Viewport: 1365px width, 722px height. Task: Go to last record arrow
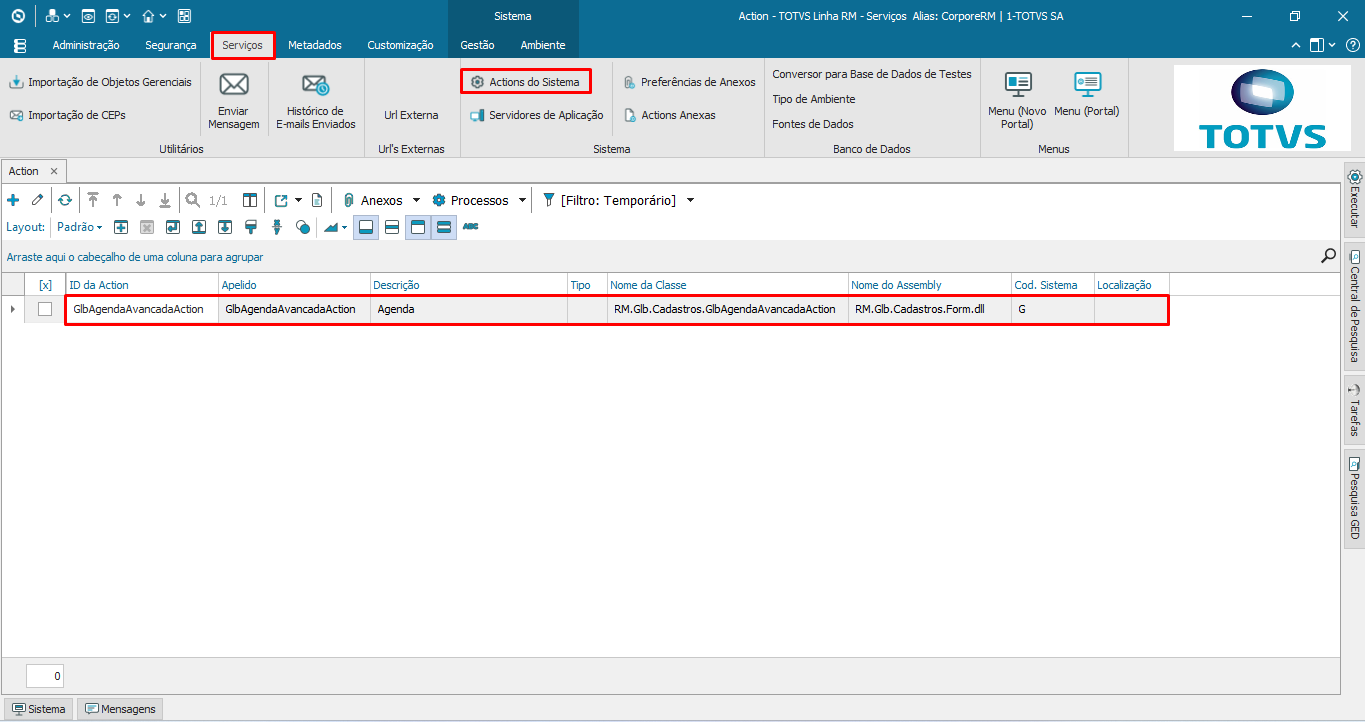coord(165,200)
